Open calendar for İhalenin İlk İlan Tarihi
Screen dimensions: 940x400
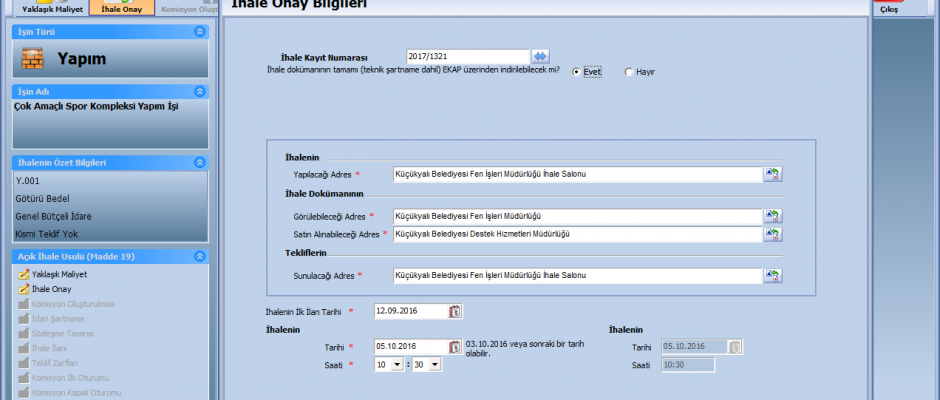[456, 311]
